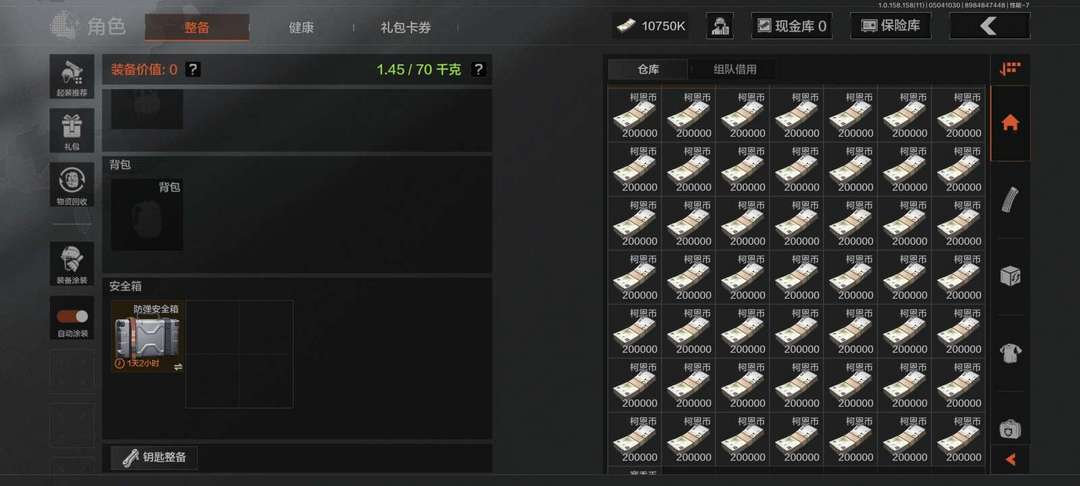The width and height of the screenshot is (1080, 486).
Task: Click the warehouse sort icon above the categories
Action: [1010, 68]
